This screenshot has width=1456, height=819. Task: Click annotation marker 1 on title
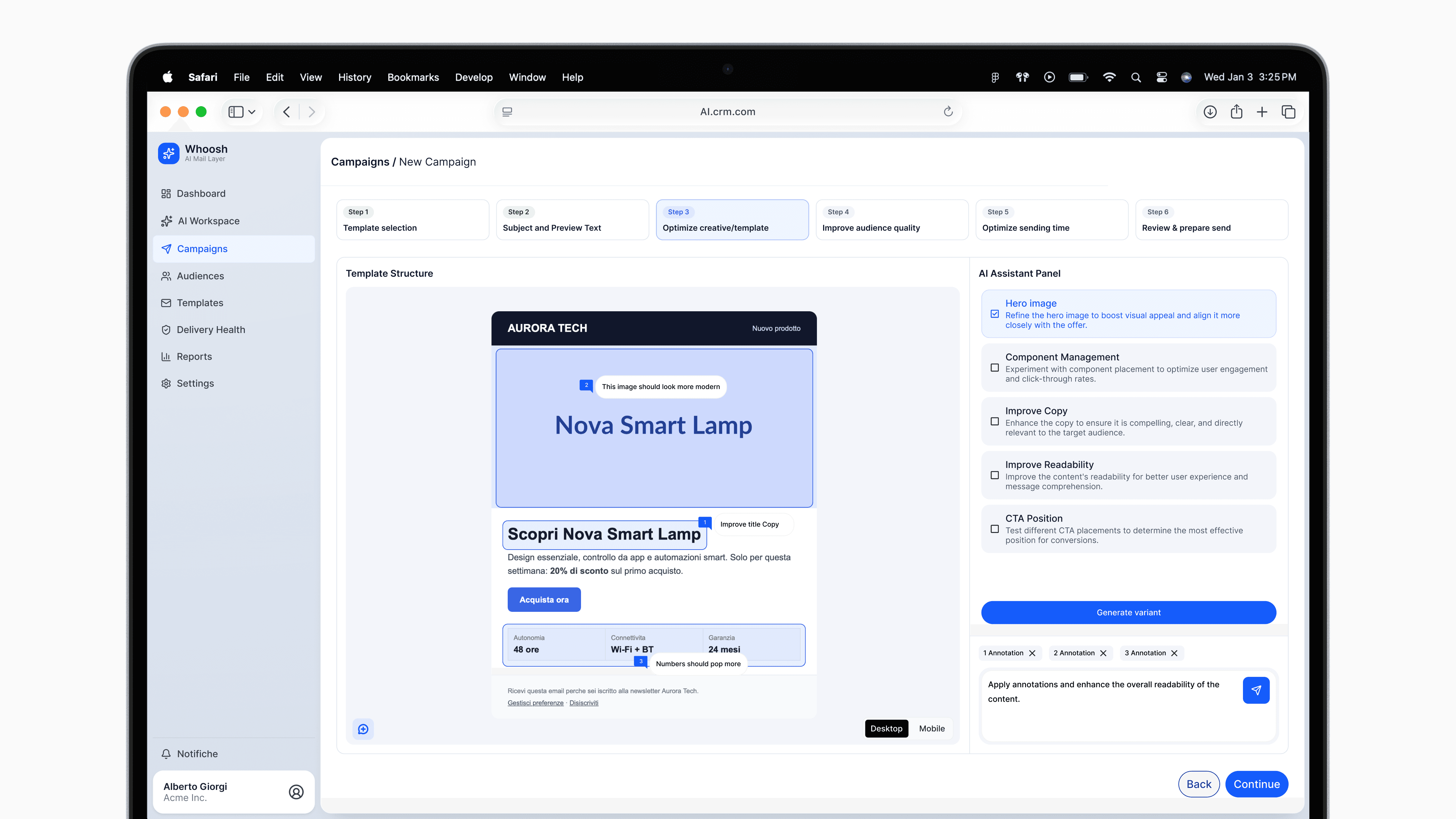coord(705,522)
